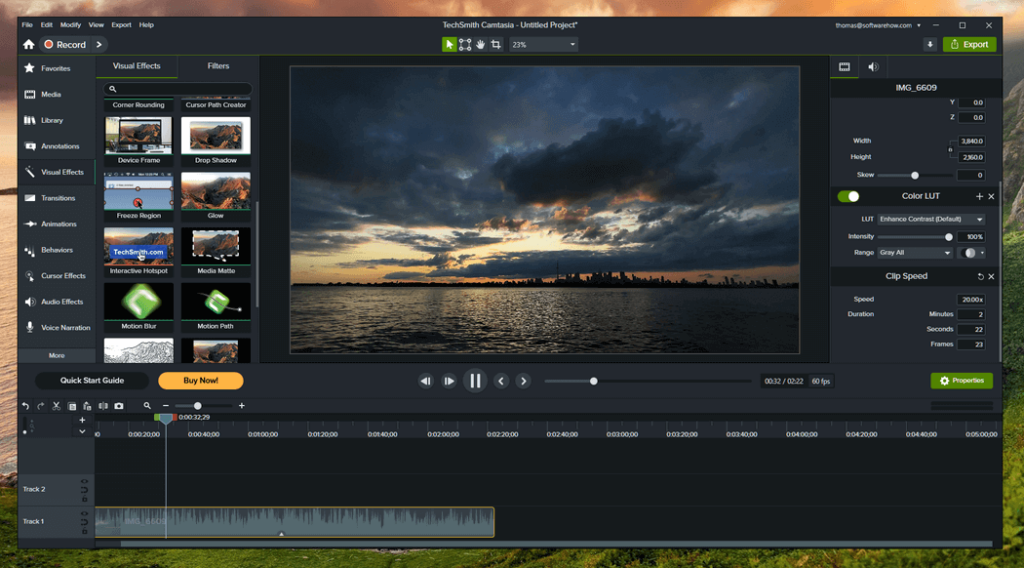
Task: Open the range blend swatch dropdown
Action: pyautogui.click(x=972, y=253)
